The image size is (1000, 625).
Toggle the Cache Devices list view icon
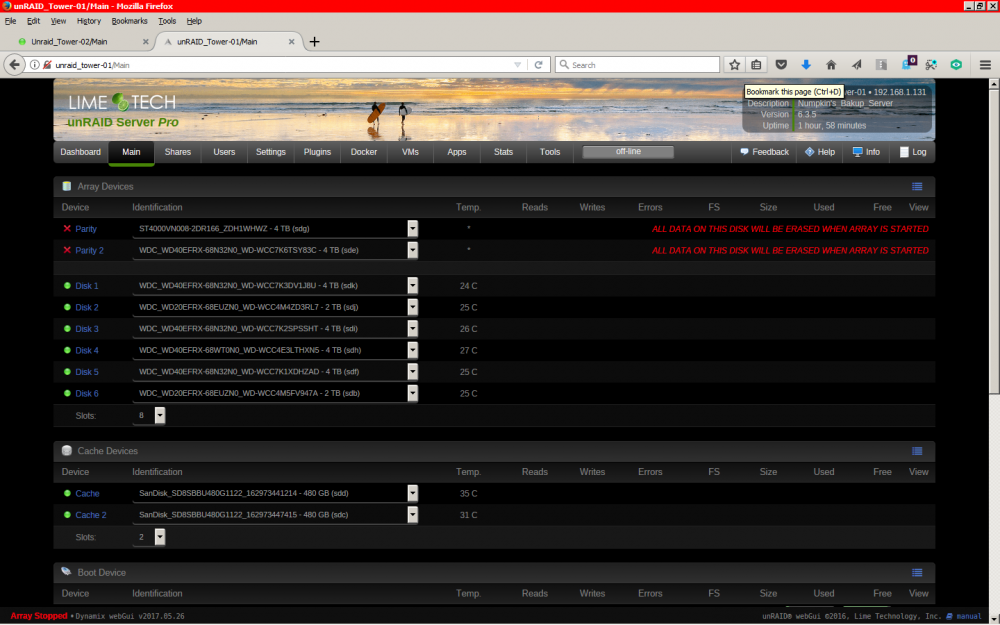[917, 451]
